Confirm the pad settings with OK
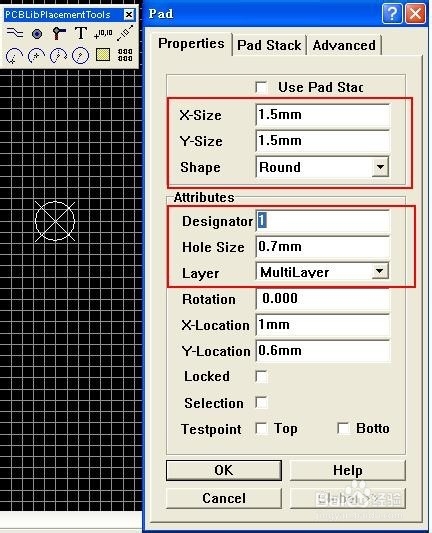The width and height of the screenshot is (432, 533). coord(224,470)
